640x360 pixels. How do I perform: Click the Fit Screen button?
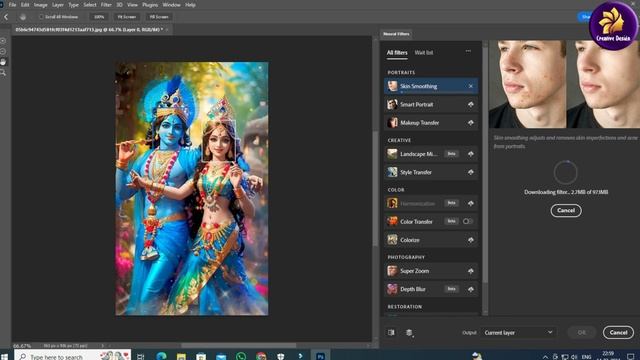point(127,17)
